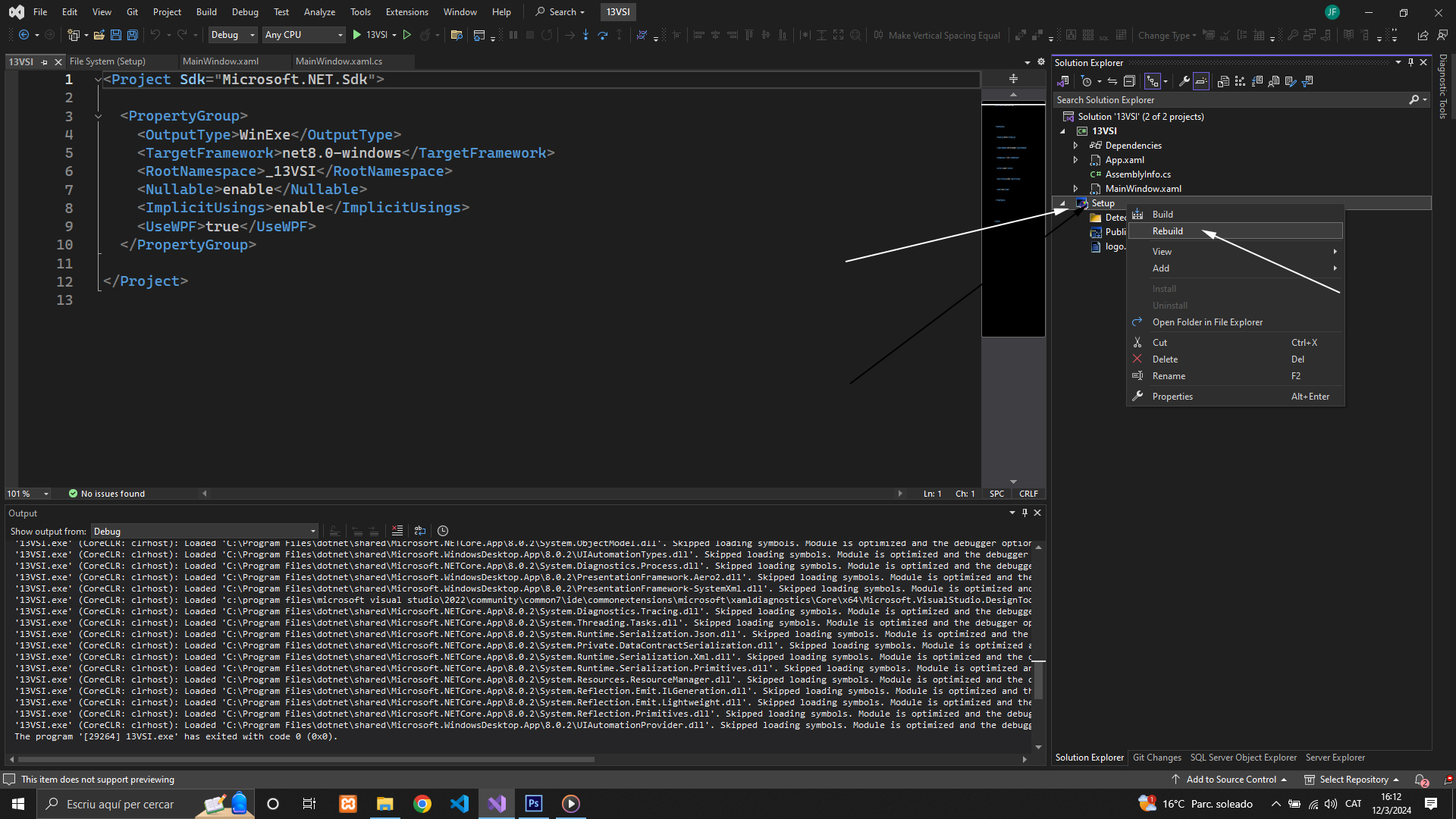Click Save All icon in main toolbar

click(x=132, y=35)
